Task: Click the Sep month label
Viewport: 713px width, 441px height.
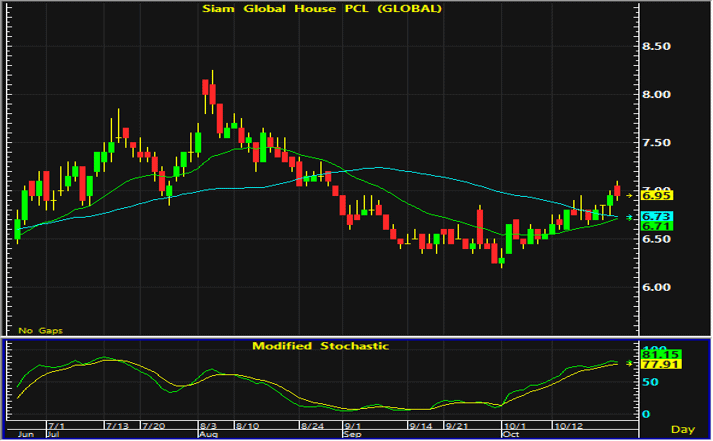Action: pos(352,434)
